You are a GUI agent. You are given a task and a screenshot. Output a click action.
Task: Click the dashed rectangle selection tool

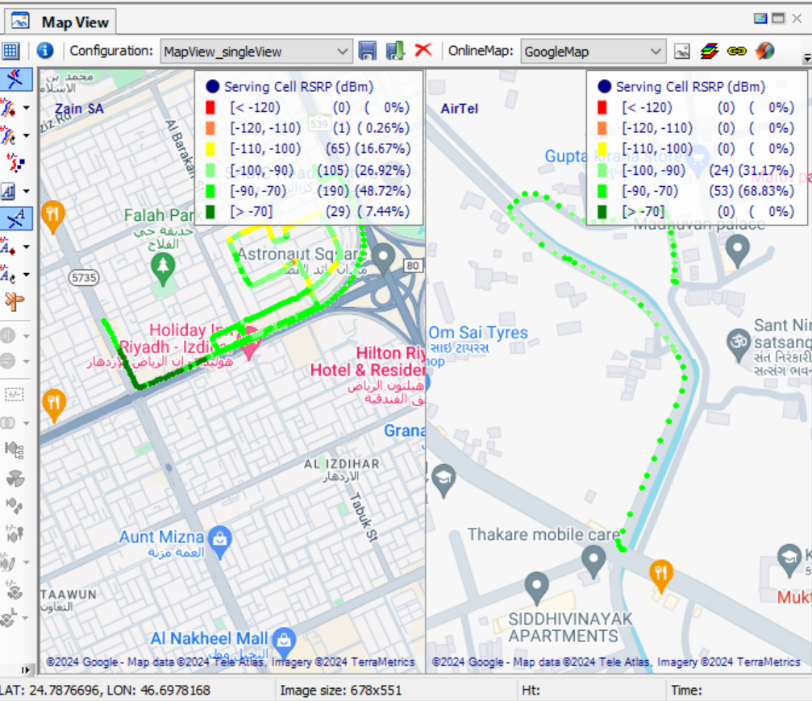tap(14, 395)
